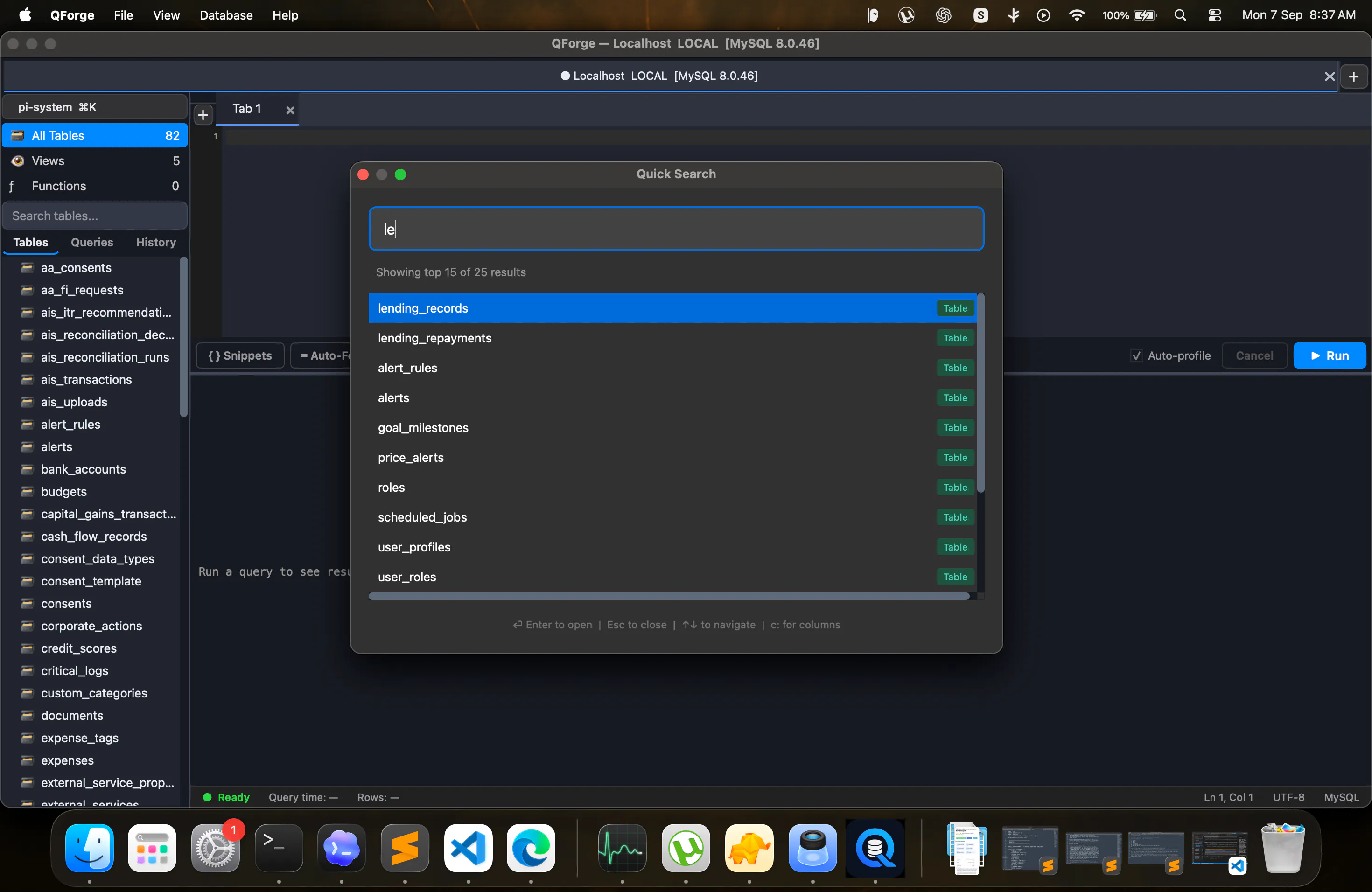Image resolution: width=1372 pixels, height=892 pixels.
Task: Click table icon beside consents
Action: coord(27,604)
